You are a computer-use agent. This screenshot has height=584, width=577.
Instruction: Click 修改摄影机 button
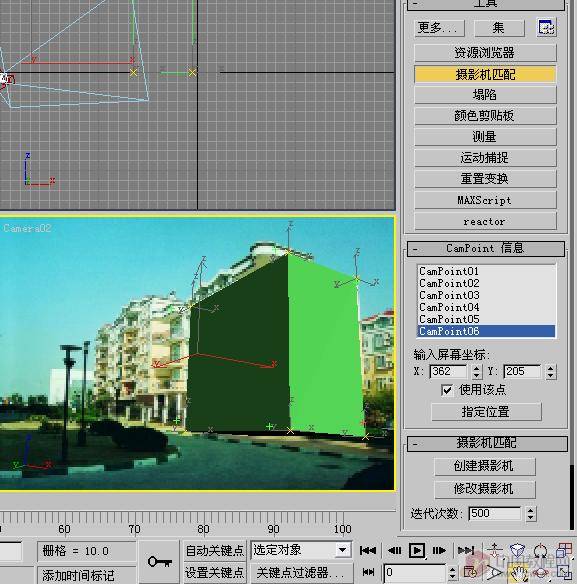(x=485, y=489)
